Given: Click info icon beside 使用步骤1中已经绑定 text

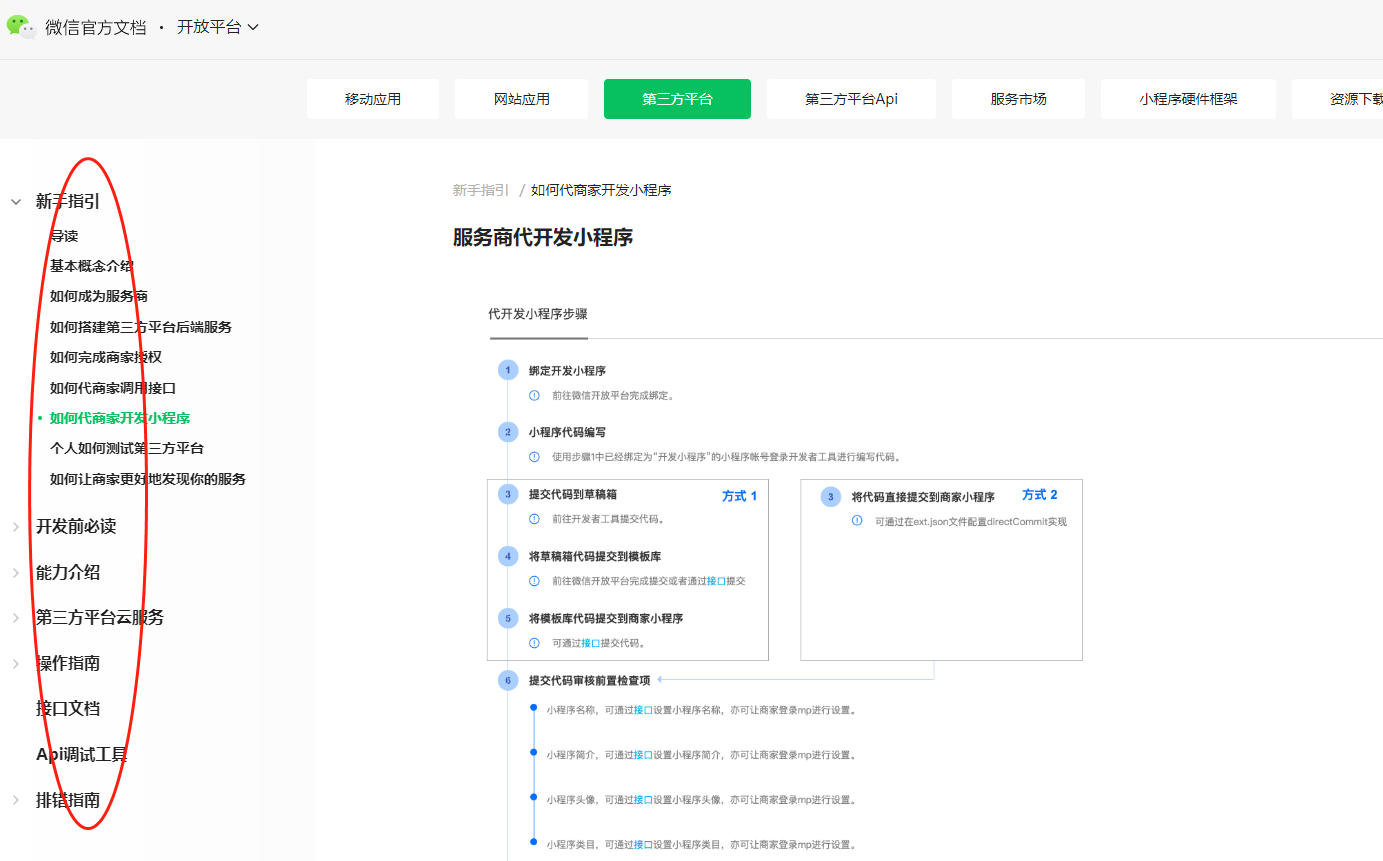Looking at the screenshot, I should (534, 457).
